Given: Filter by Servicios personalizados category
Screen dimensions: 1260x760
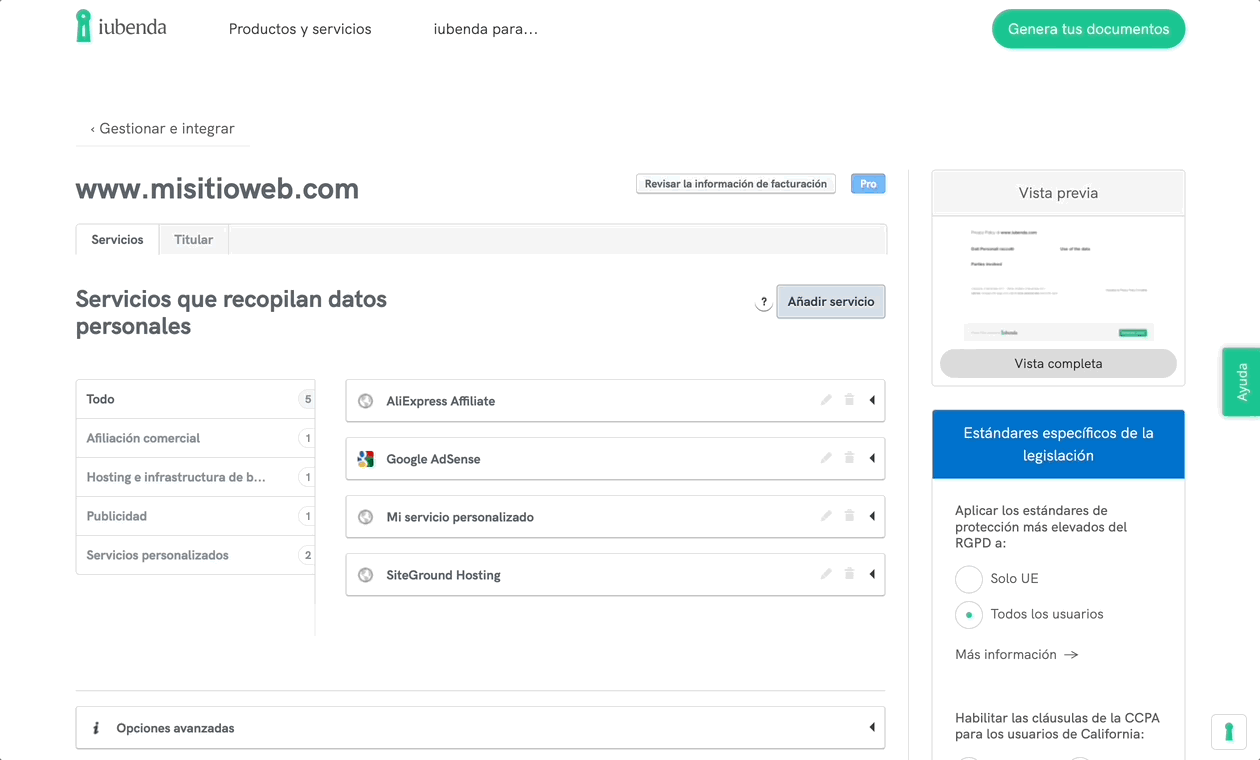Looking at the screenshot, I should click(158, 555).
